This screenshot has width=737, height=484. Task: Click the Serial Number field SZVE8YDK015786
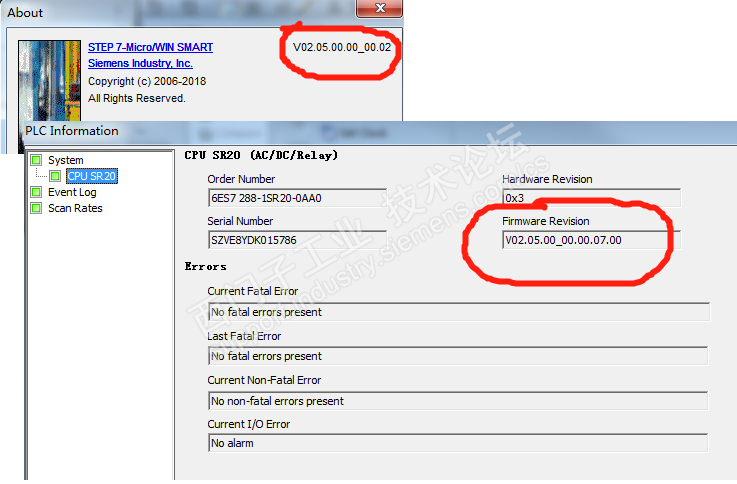click(297, 240)
